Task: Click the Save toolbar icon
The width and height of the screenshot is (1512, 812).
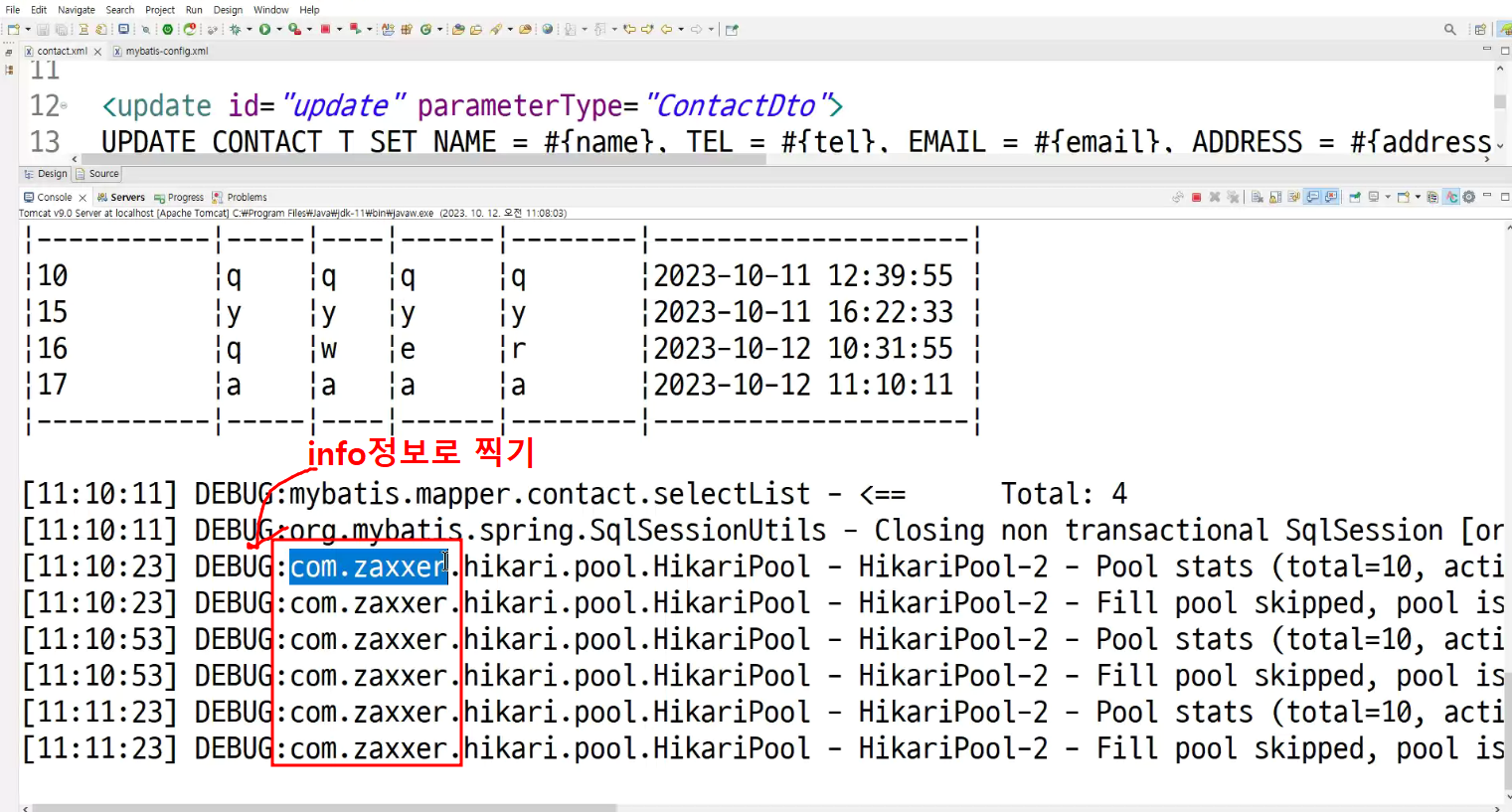Action: [43, 29]
